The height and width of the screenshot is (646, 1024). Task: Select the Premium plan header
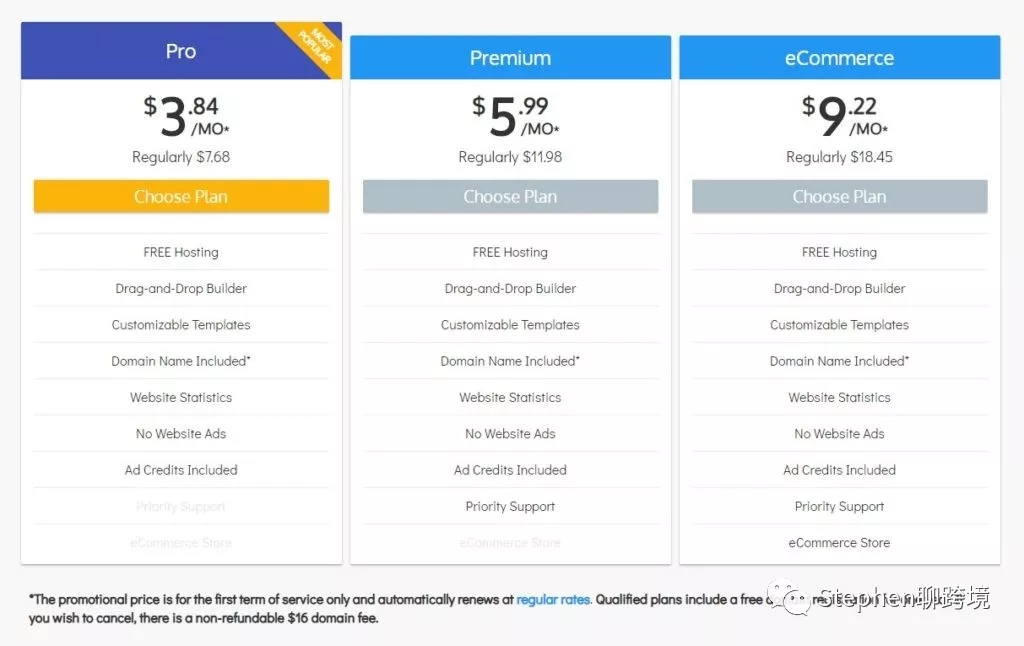pos(510,57)
